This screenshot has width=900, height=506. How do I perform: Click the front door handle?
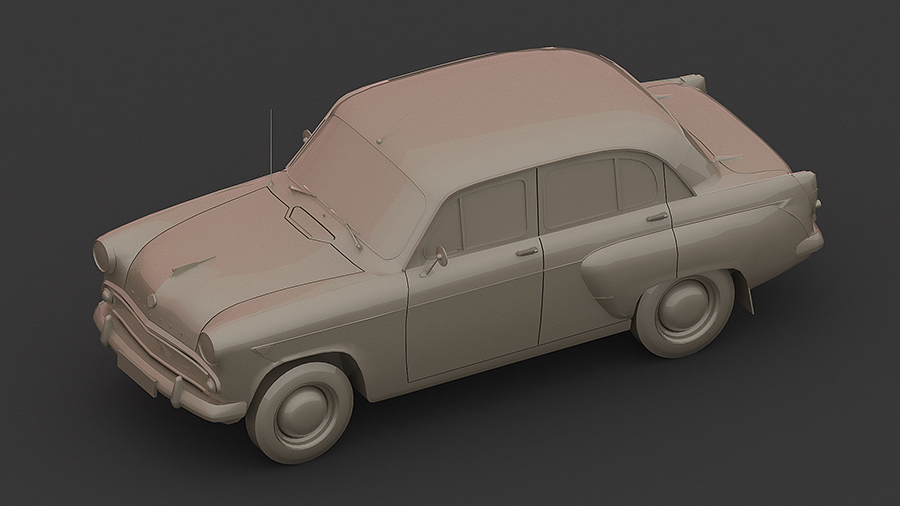point(527,251)
